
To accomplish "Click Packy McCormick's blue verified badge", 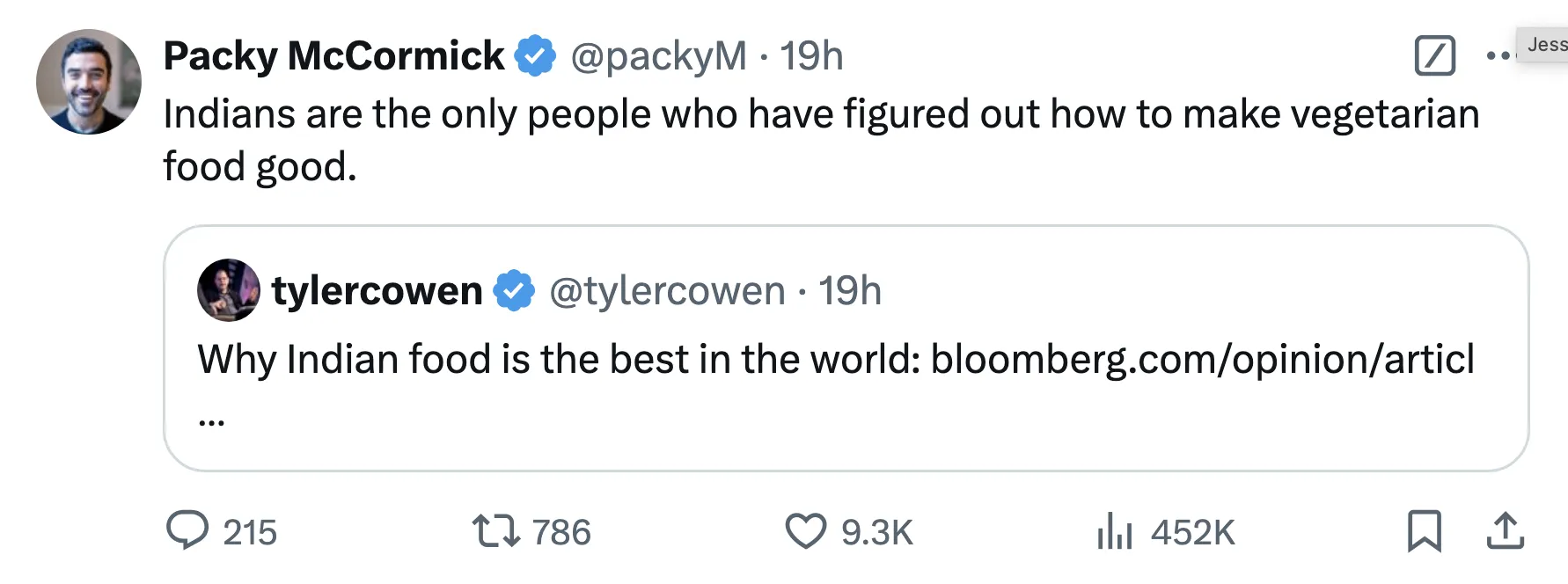I will point(535,56).
